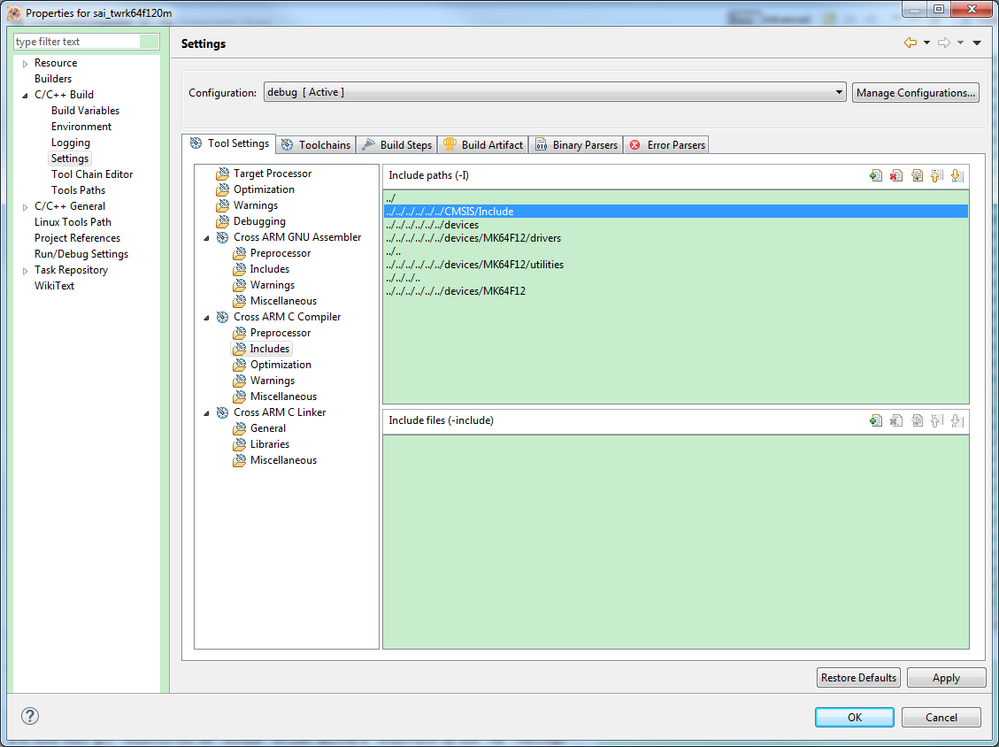The width and height of the screenshot is (999, 747).
Task: Collapse the C/C++ Build node
Action: [25, 96]
